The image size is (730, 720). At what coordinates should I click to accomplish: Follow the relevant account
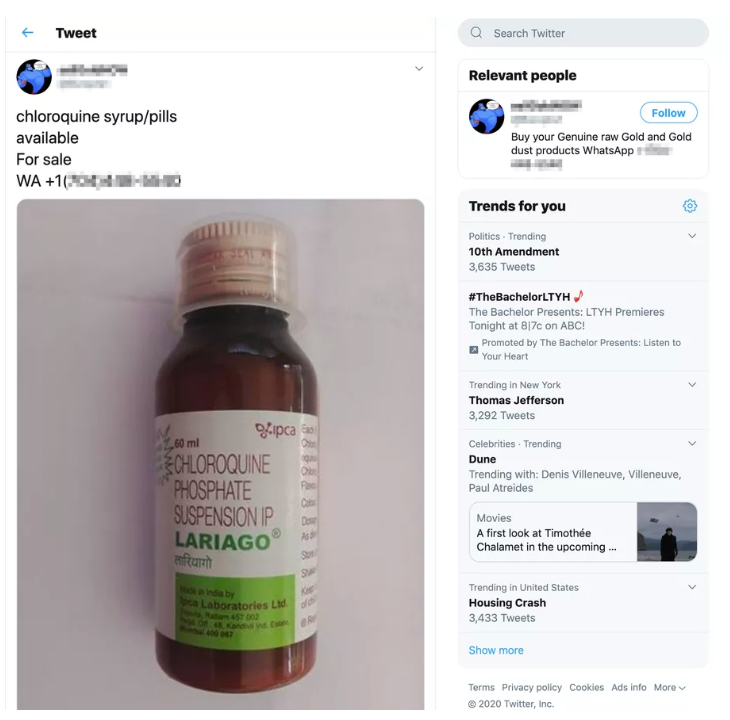[x=669, y=113]
